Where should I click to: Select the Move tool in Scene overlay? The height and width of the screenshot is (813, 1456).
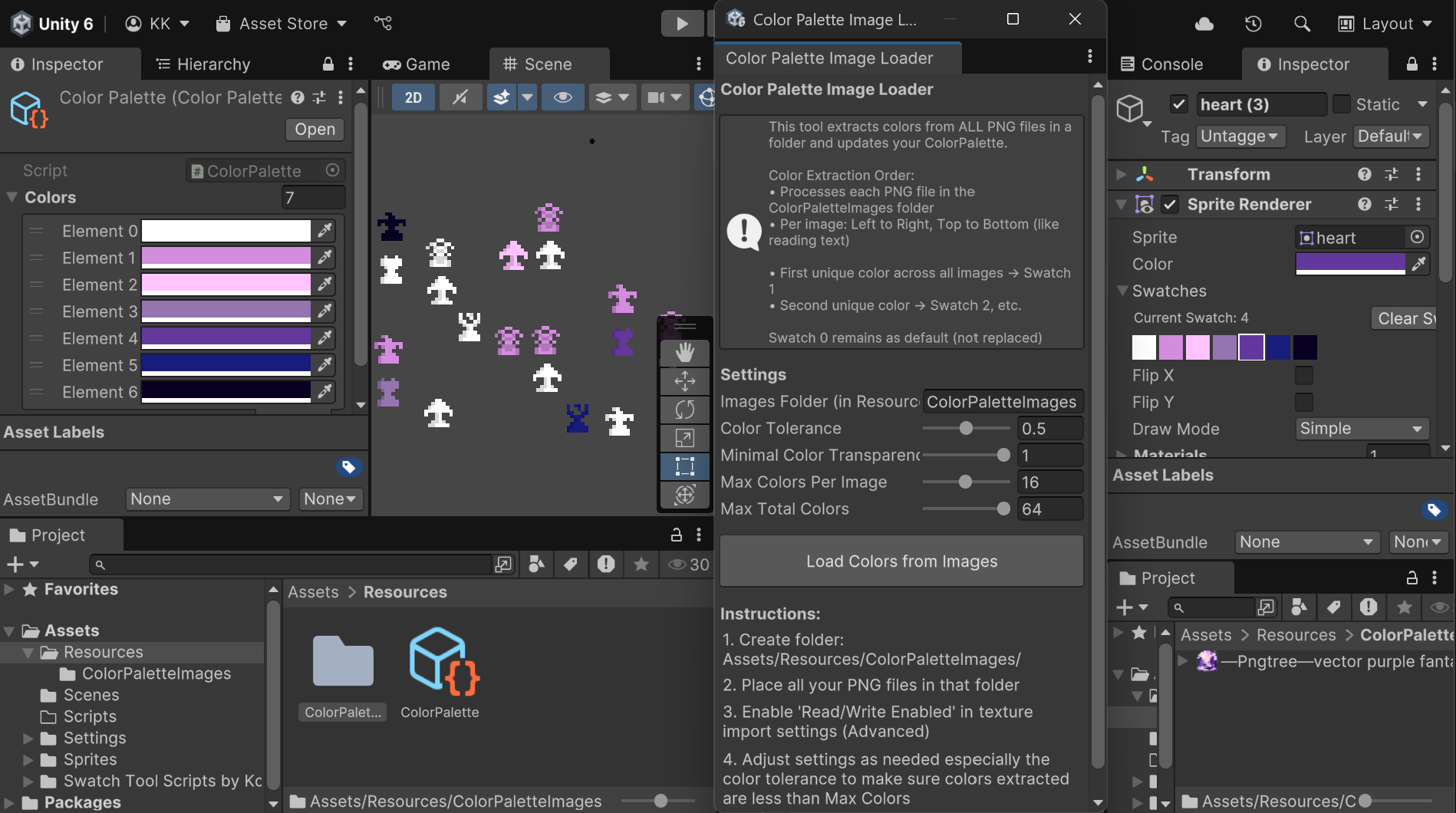point(684,381)
